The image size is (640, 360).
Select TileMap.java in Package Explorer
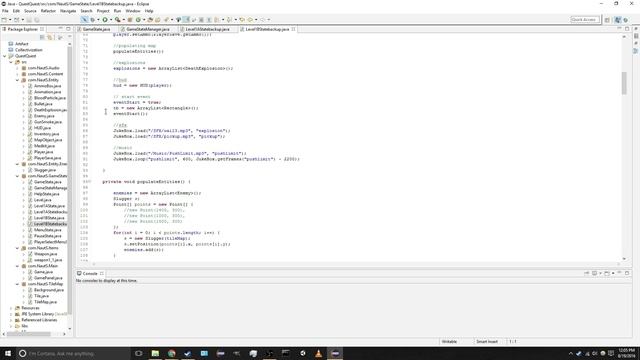[x=45, y=302]
